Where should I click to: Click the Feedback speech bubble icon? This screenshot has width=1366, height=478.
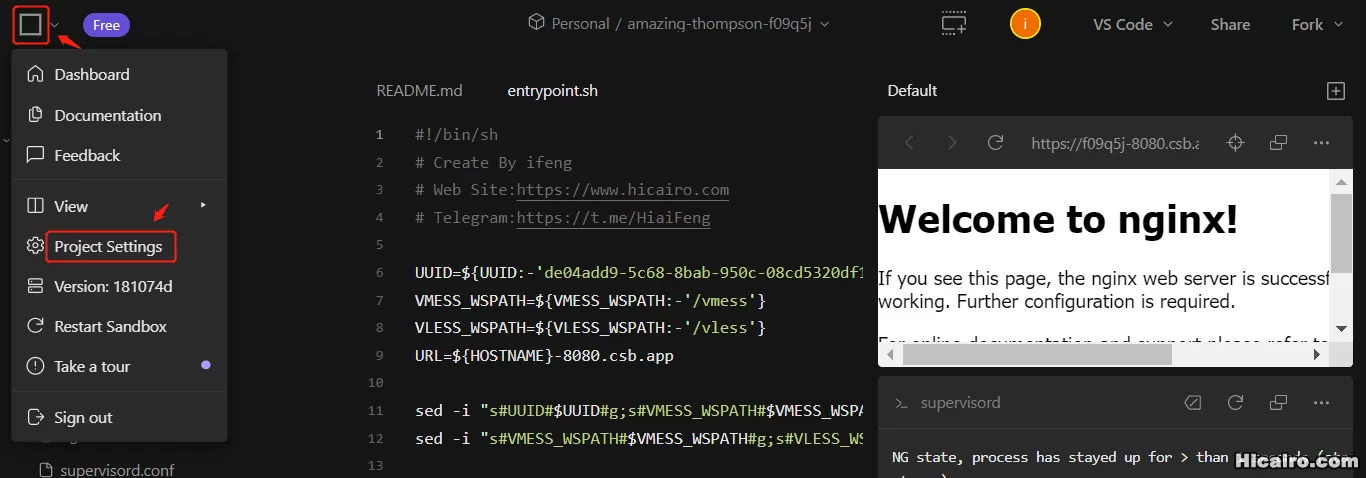pos(36,155)
